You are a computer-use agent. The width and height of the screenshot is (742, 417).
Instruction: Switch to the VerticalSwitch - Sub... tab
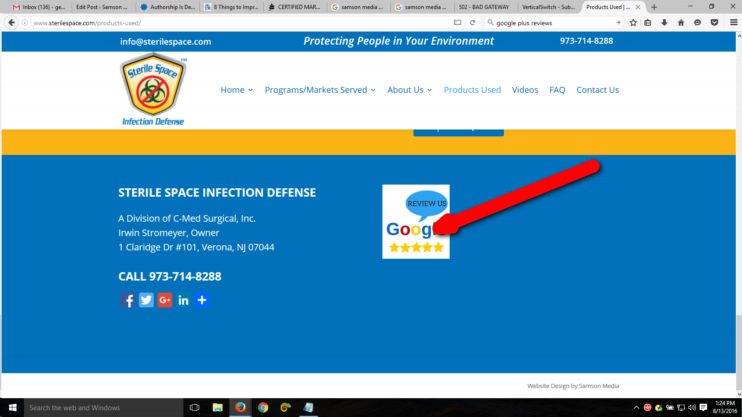548,7
